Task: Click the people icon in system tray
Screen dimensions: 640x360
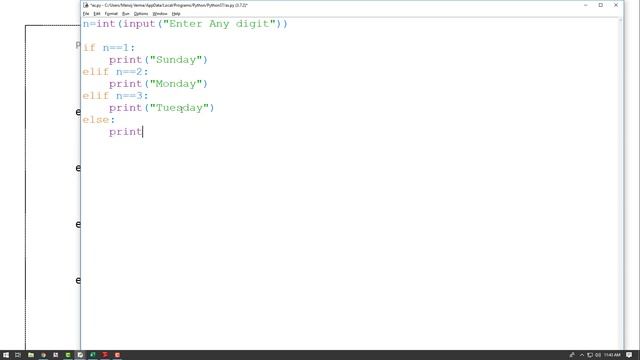Action: click(x=572, y=355)
